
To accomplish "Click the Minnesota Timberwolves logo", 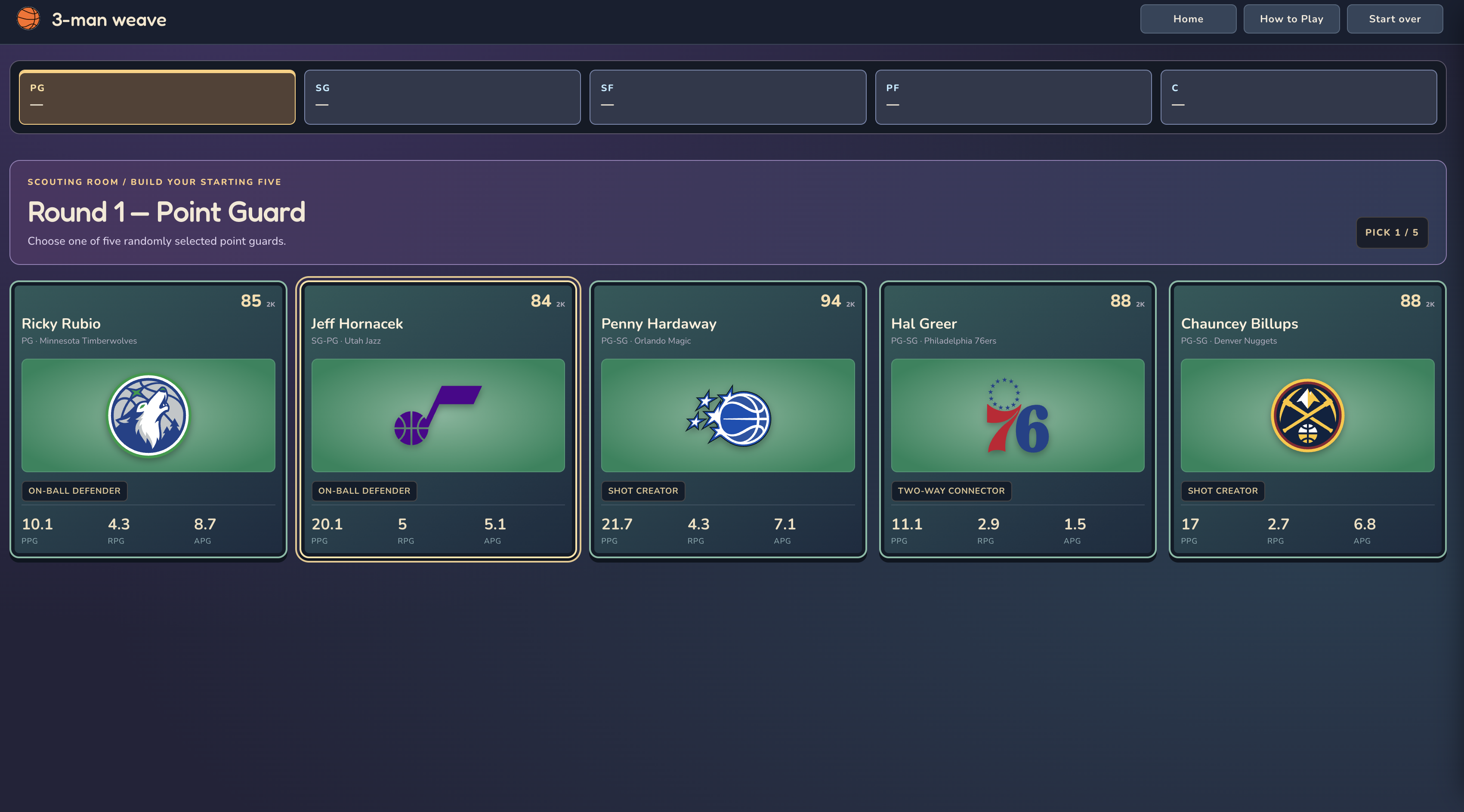I will tap(148, 415).
